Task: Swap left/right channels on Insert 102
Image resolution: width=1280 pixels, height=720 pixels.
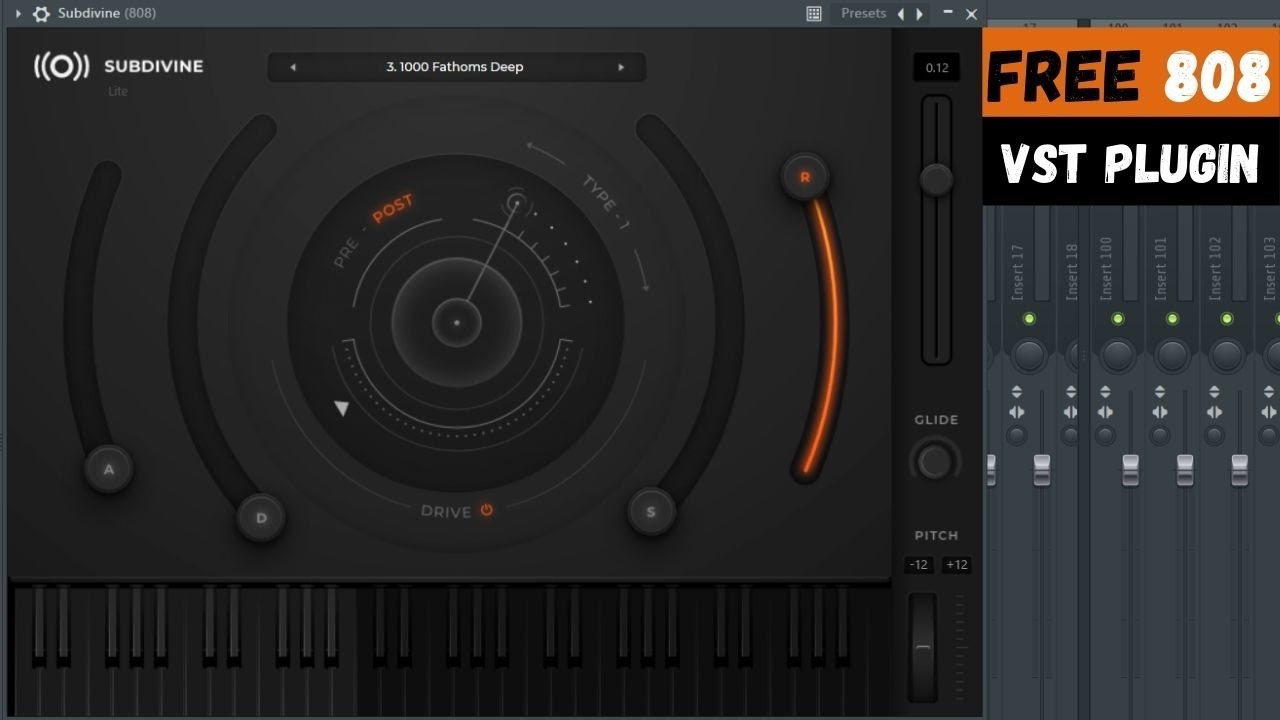Action: (x=1215, y=412)
